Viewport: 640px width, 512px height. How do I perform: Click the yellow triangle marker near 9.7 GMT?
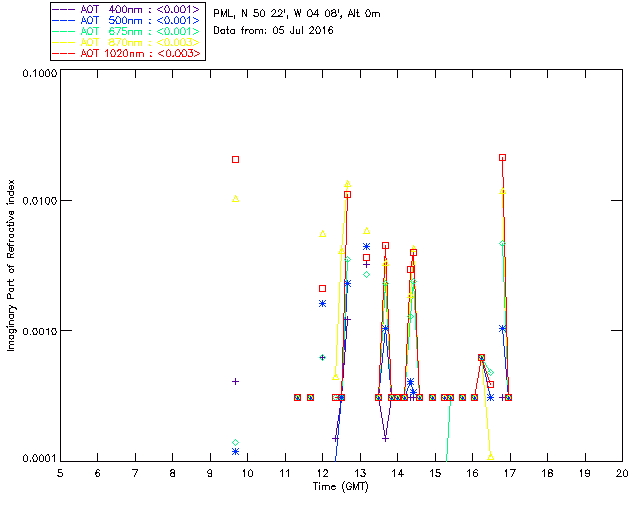(x=236, y=199)
